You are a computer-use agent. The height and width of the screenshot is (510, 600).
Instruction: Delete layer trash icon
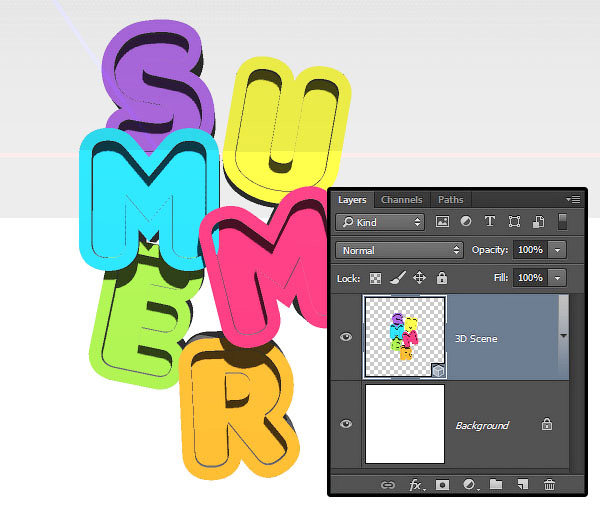point(549,484)
